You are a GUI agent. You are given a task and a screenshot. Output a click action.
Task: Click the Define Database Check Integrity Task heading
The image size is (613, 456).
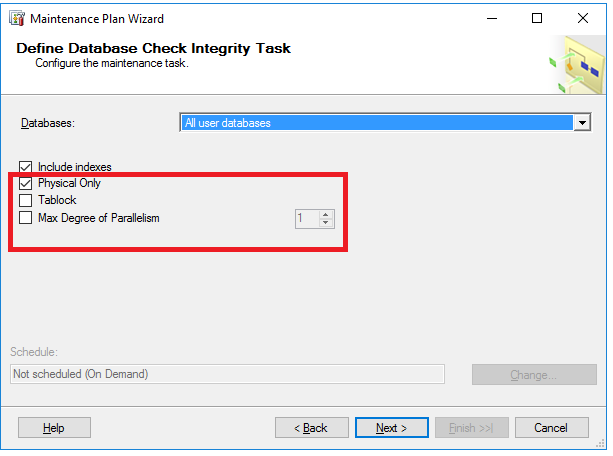tap(154, 48)
